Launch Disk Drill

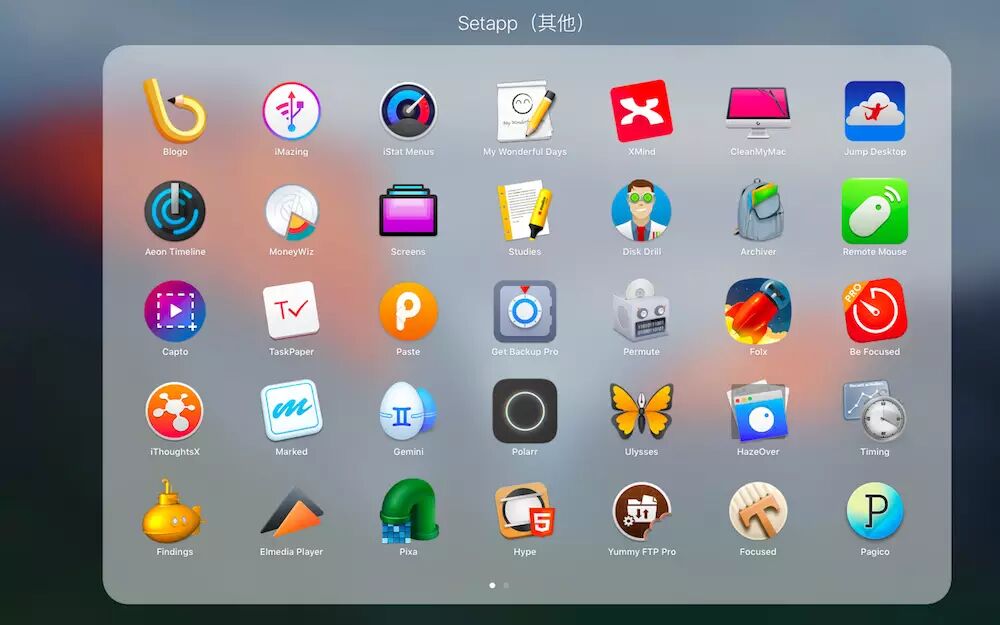[x=642, y=210]
